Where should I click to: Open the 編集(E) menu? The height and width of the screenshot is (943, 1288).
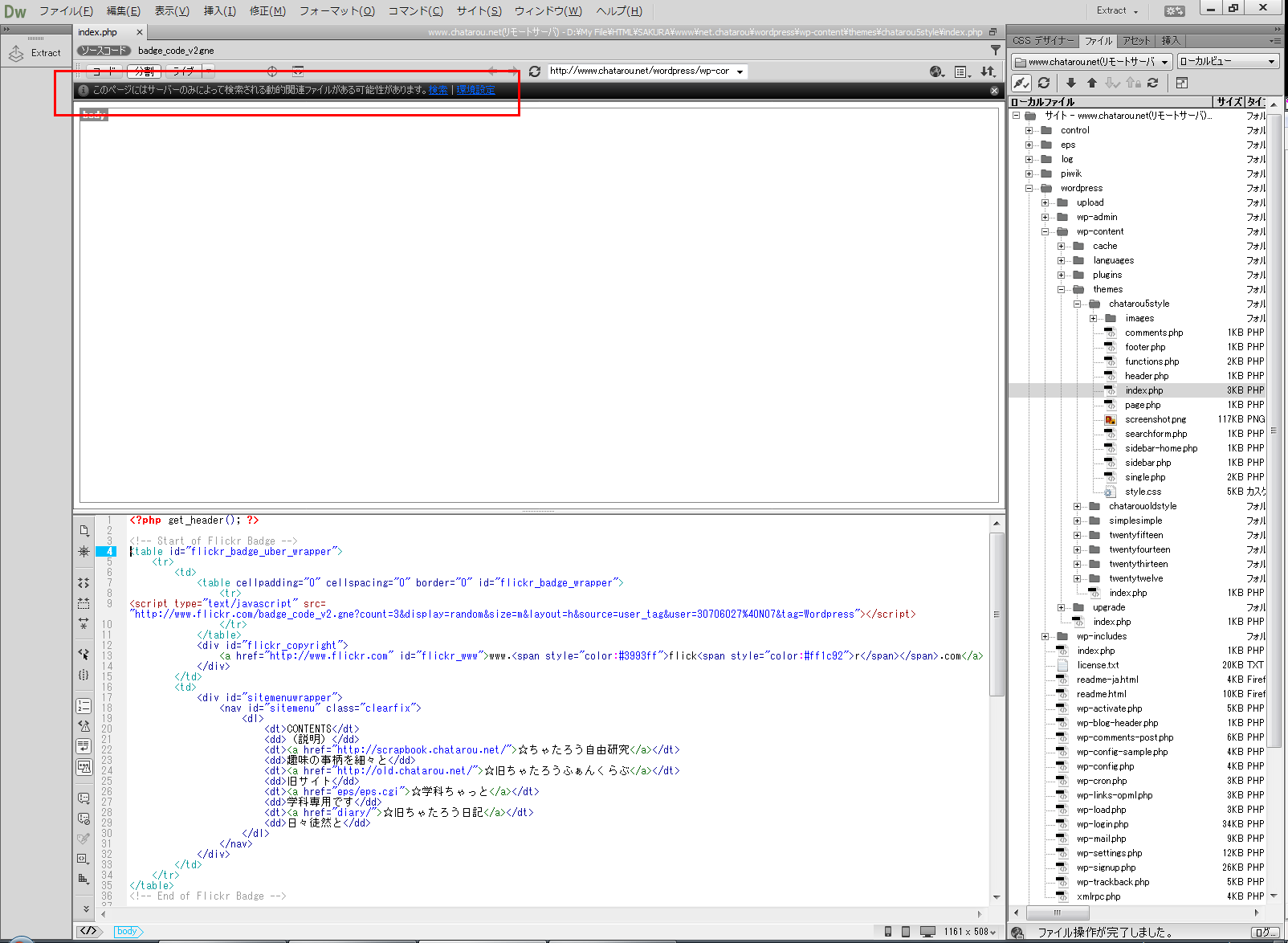coord(124,11)
